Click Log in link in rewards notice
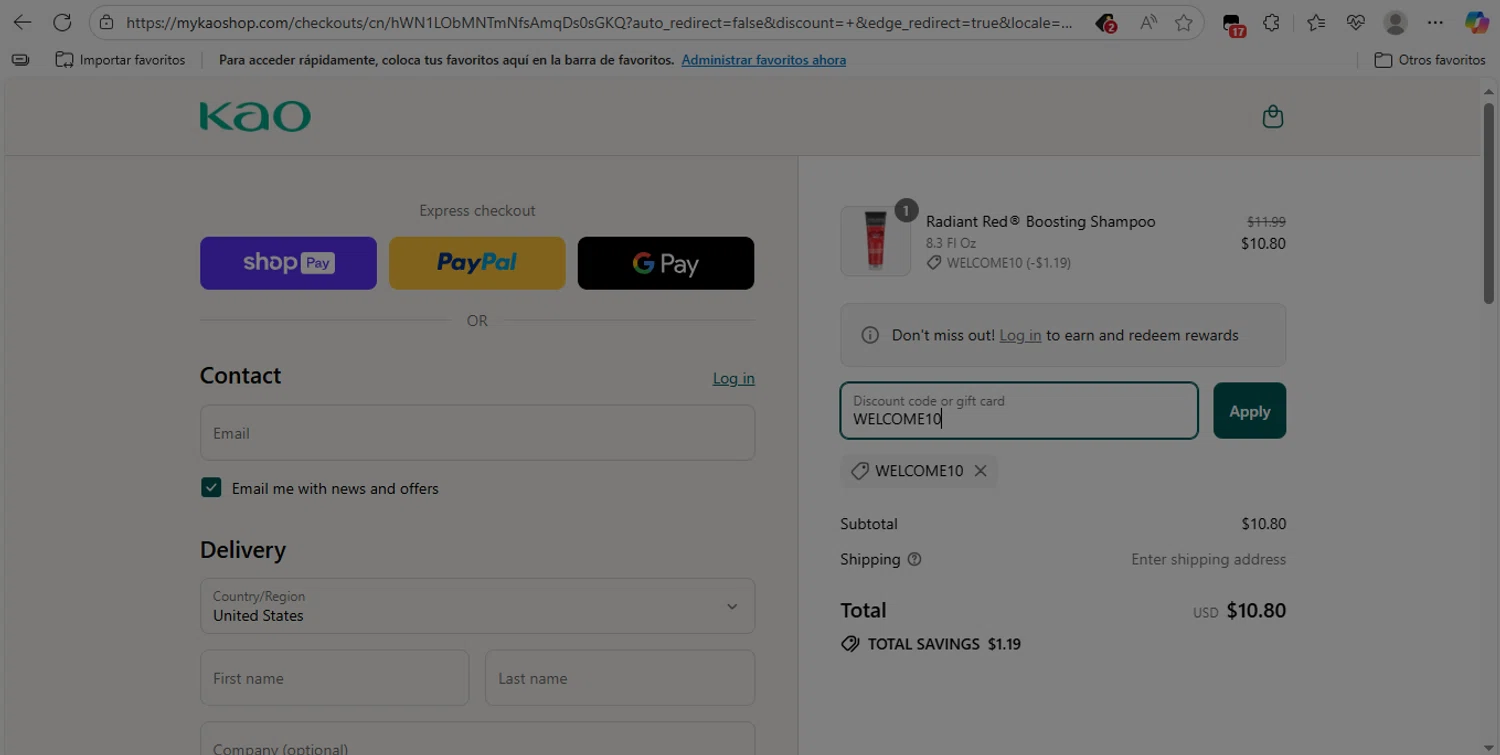The image size is (1500, 755). 1020,335
